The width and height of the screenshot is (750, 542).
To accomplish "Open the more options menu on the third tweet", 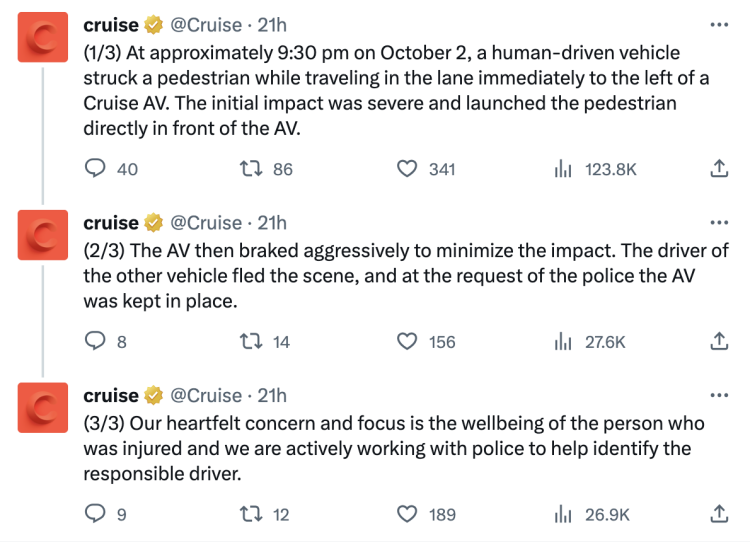I will click(x=718, y=395).
